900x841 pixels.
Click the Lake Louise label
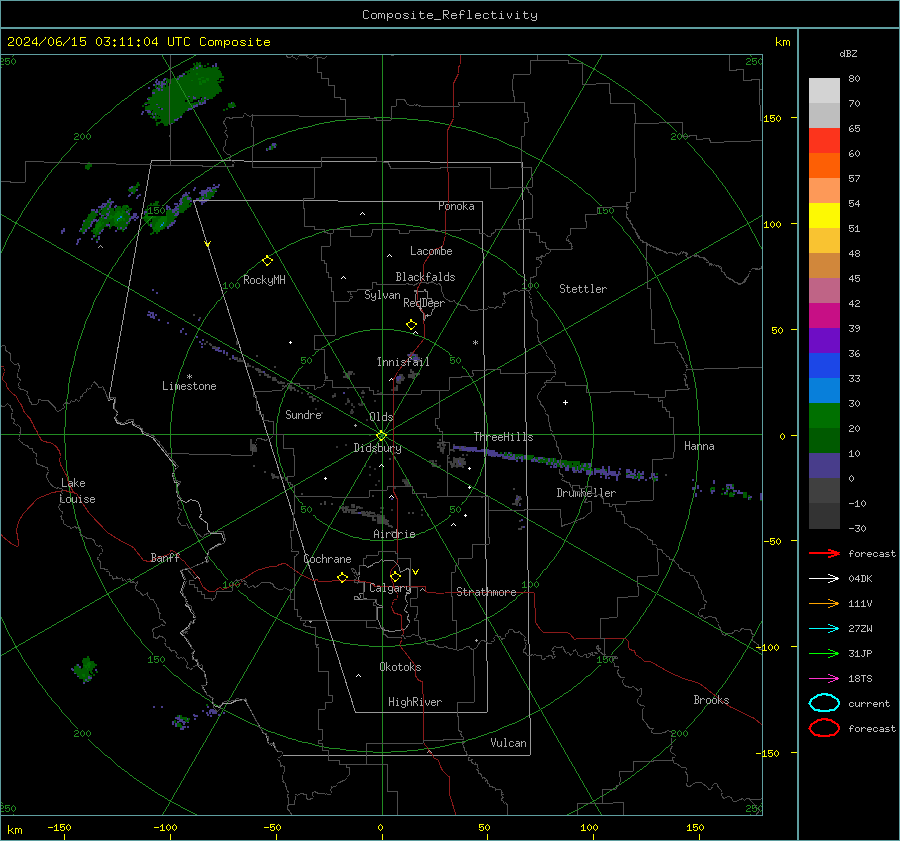coord(77,491)
